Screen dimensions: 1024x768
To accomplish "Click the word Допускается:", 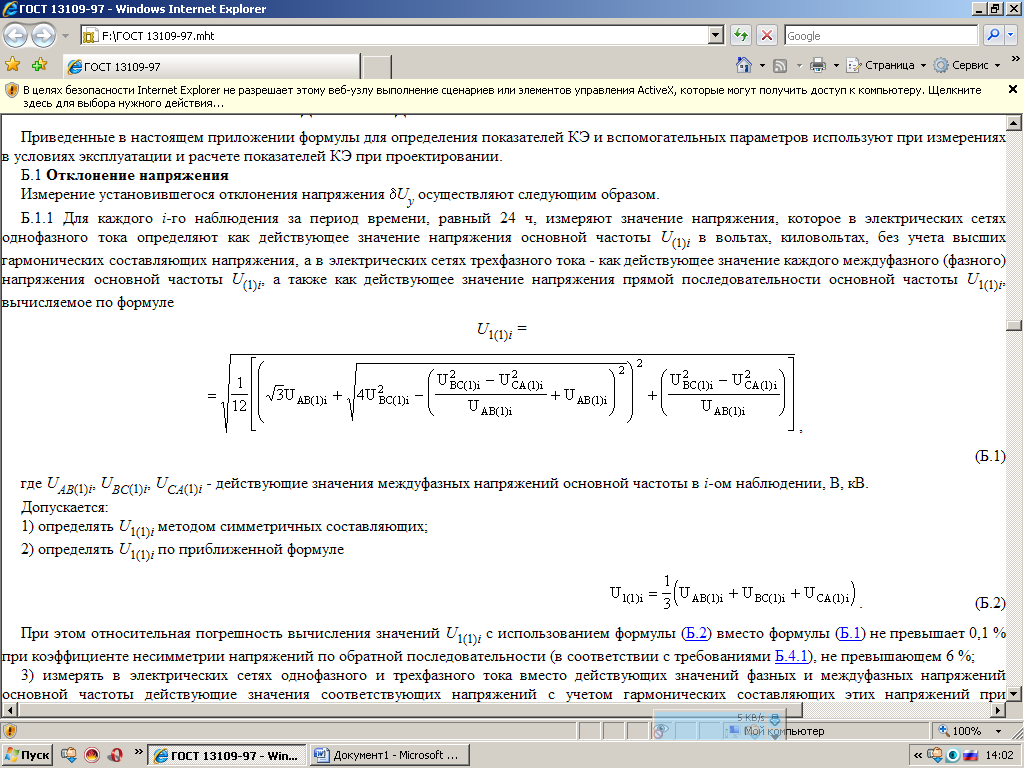I will [x=65, y=507].
